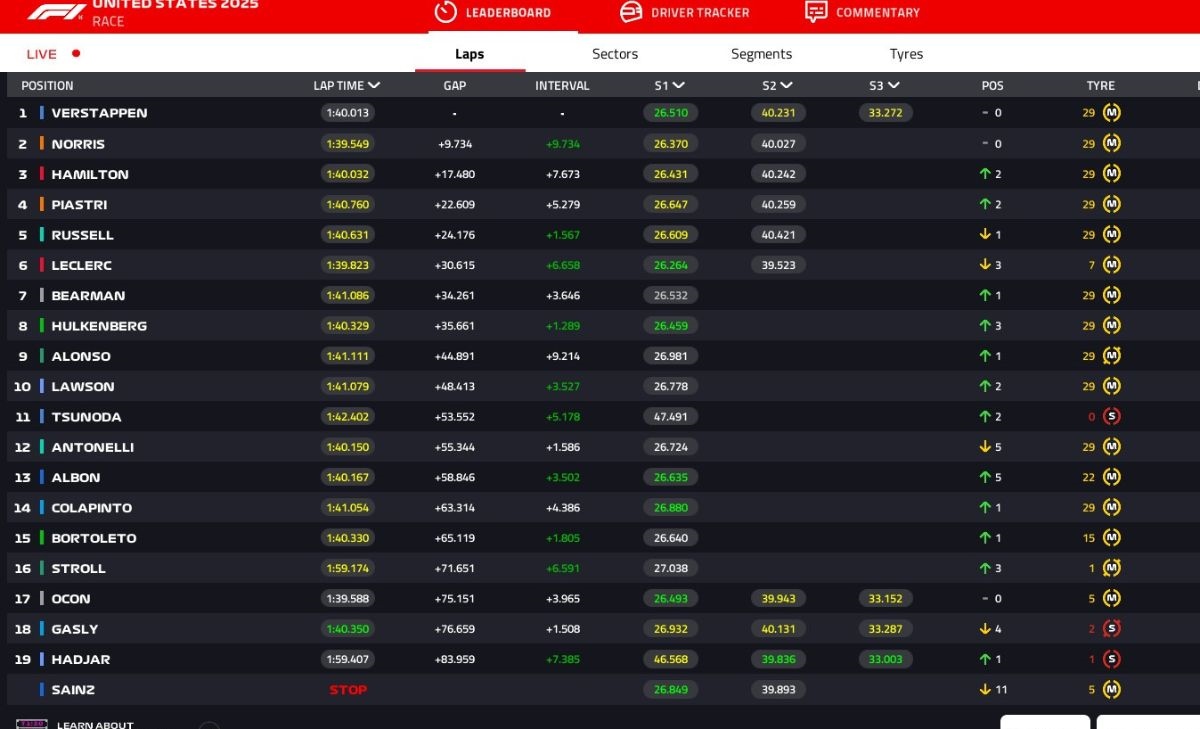The image size is (1200, 729).
Task: Open the S2 column dropdown chevron
Action: (x=786, y=86)
